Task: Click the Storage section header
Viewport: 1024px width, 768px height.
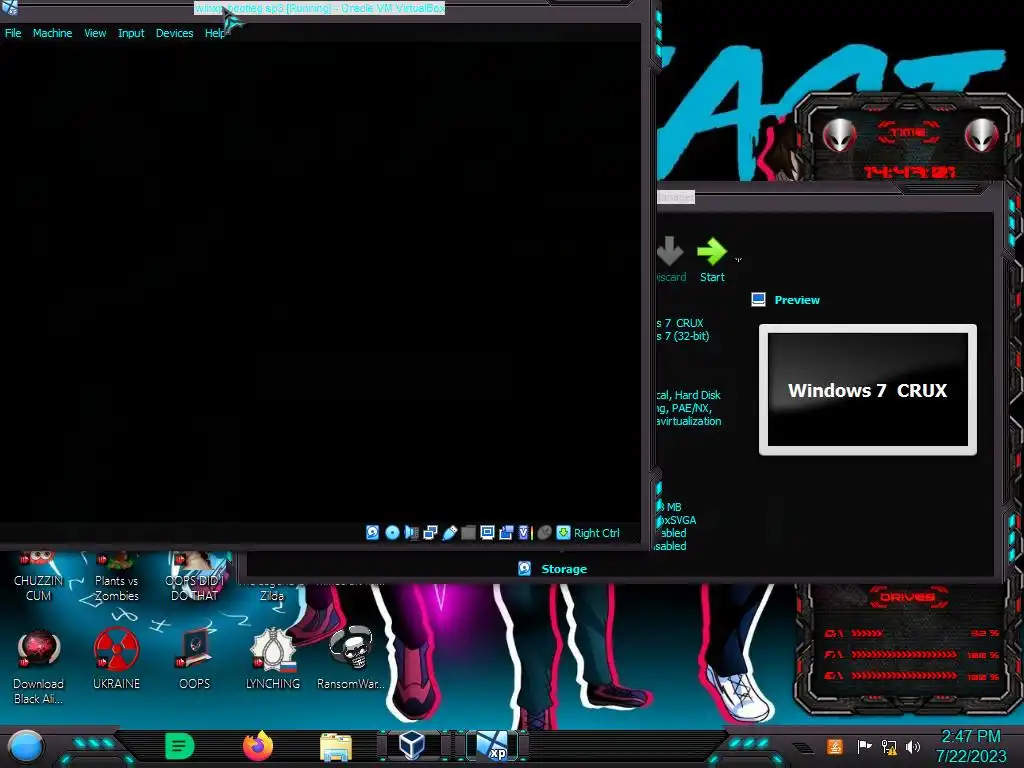Action: coord(564,569)
